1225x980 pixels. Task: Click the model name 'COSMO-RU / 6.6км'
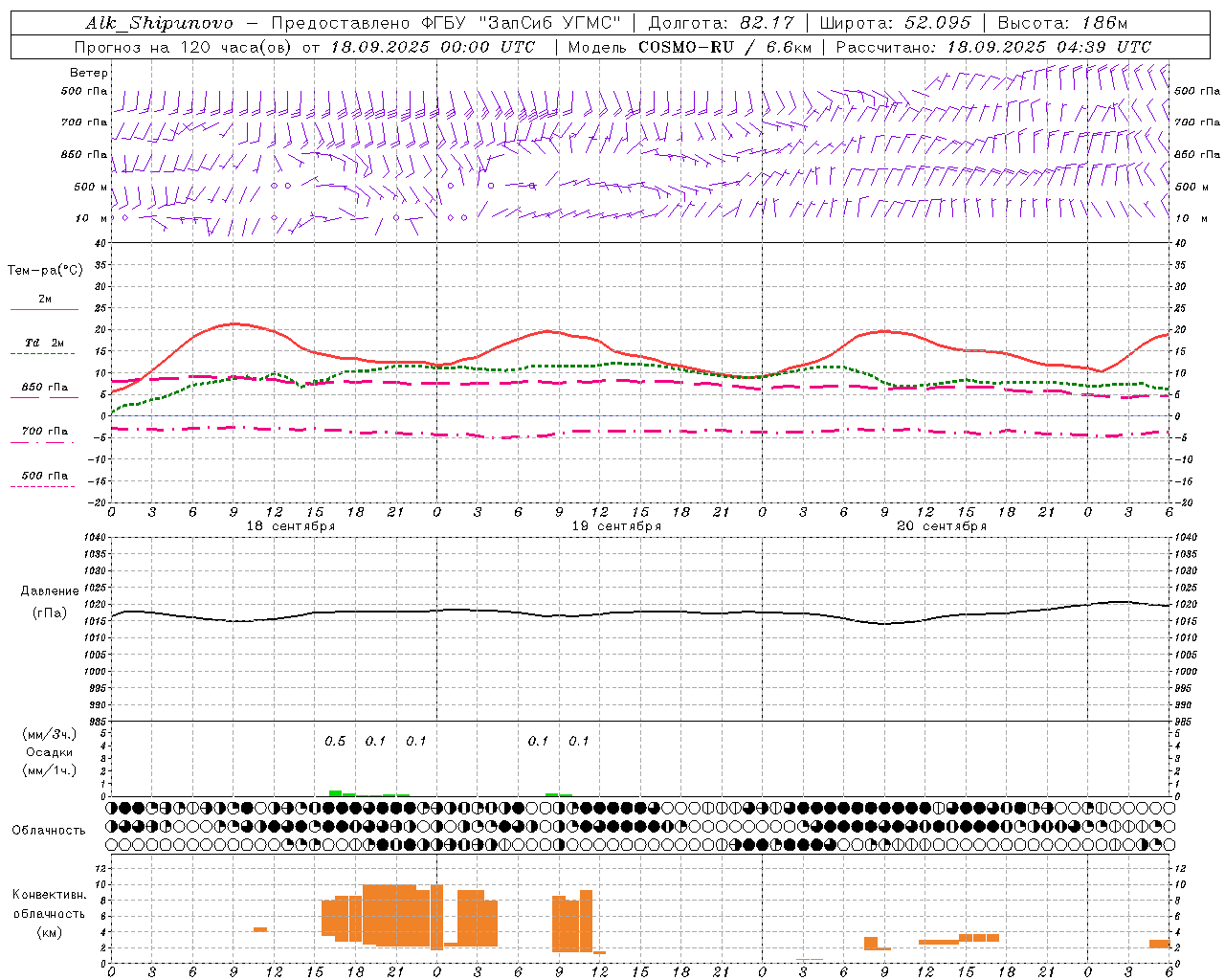tap(725, 47)
